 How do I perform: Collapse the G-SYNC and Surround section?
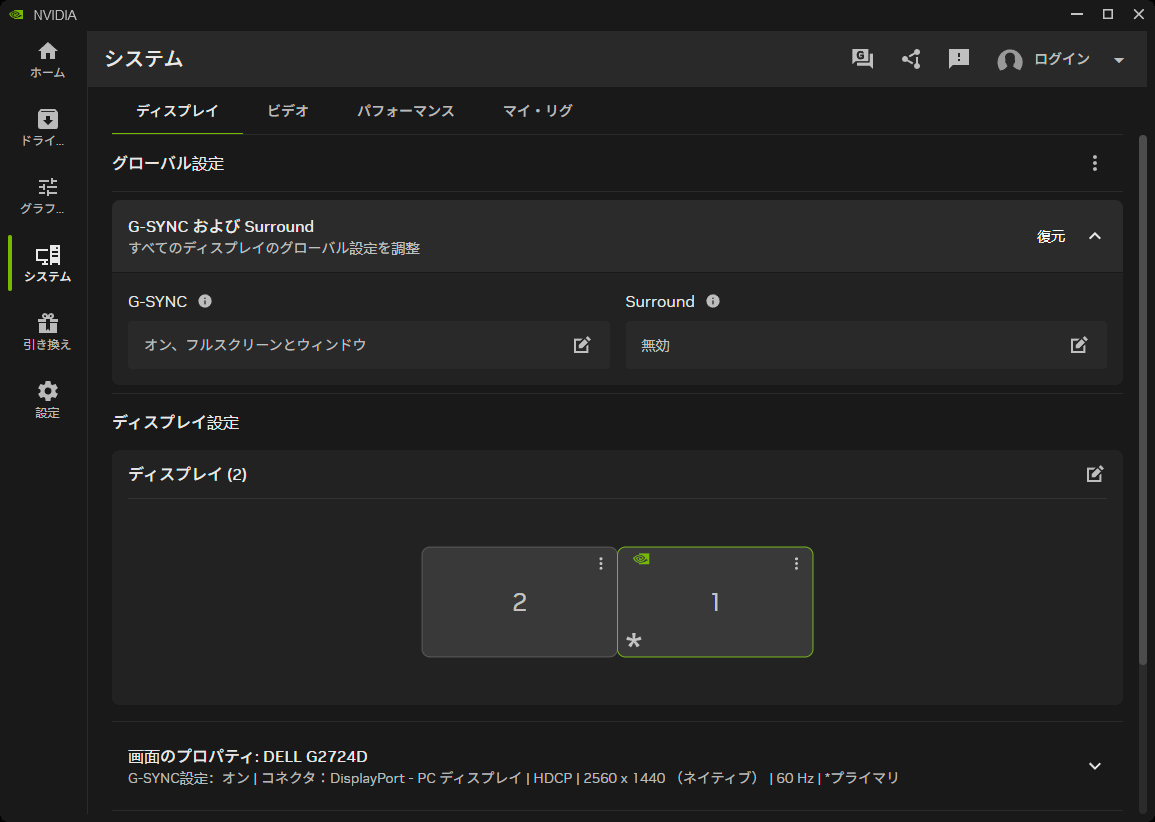(1095, 236)
